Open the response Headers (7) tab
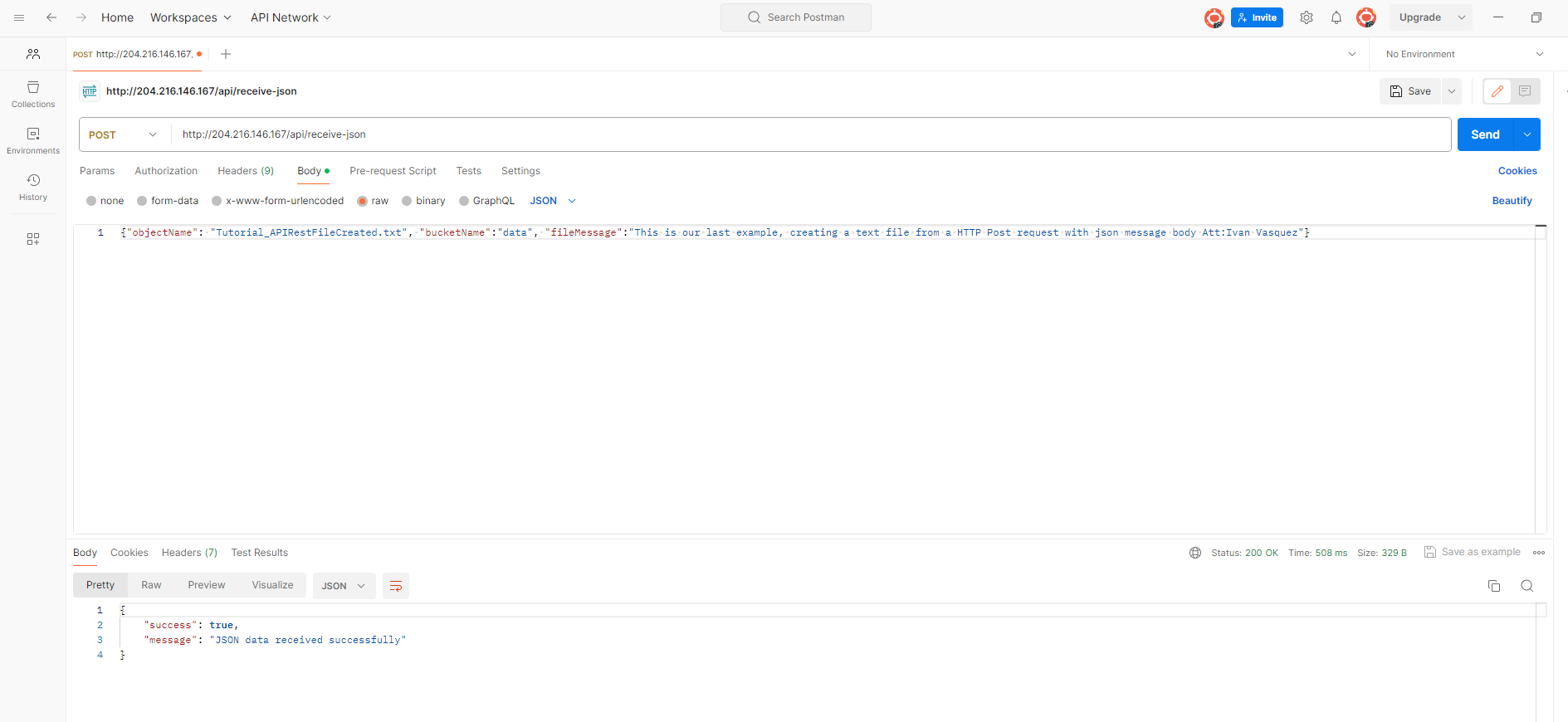This screenshot has width=1568, height=722. [189, 553]
